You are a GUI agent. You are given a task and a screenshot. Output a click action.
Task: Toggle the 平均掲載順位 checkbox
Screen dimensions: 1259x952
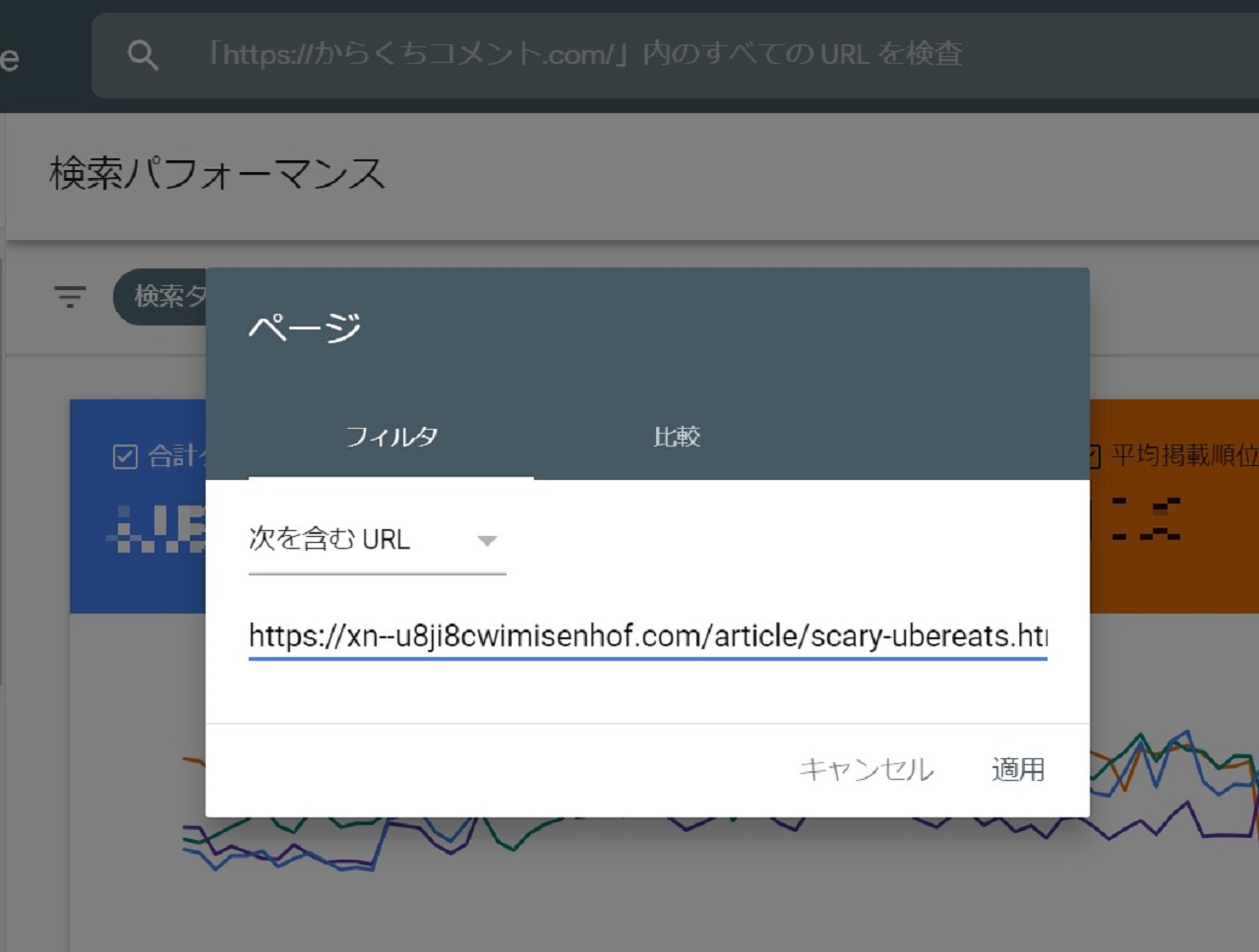(x=1094, y=455)
